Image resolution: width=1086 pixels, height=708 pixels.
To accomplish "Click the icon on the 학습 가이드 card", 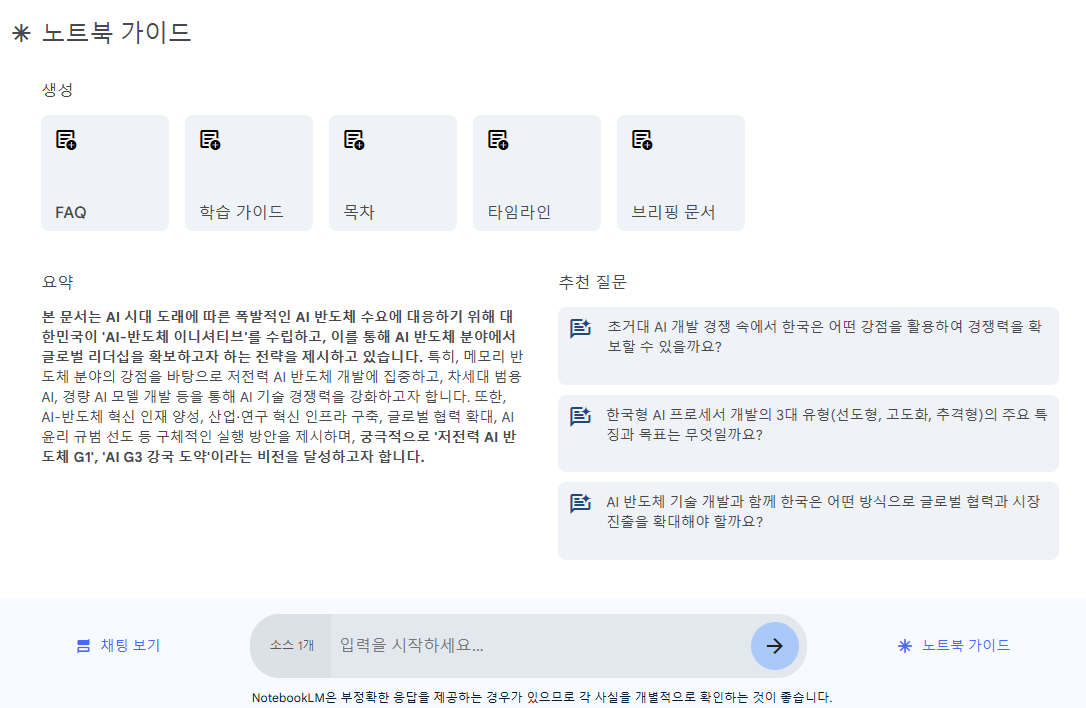I will (210, 140).
